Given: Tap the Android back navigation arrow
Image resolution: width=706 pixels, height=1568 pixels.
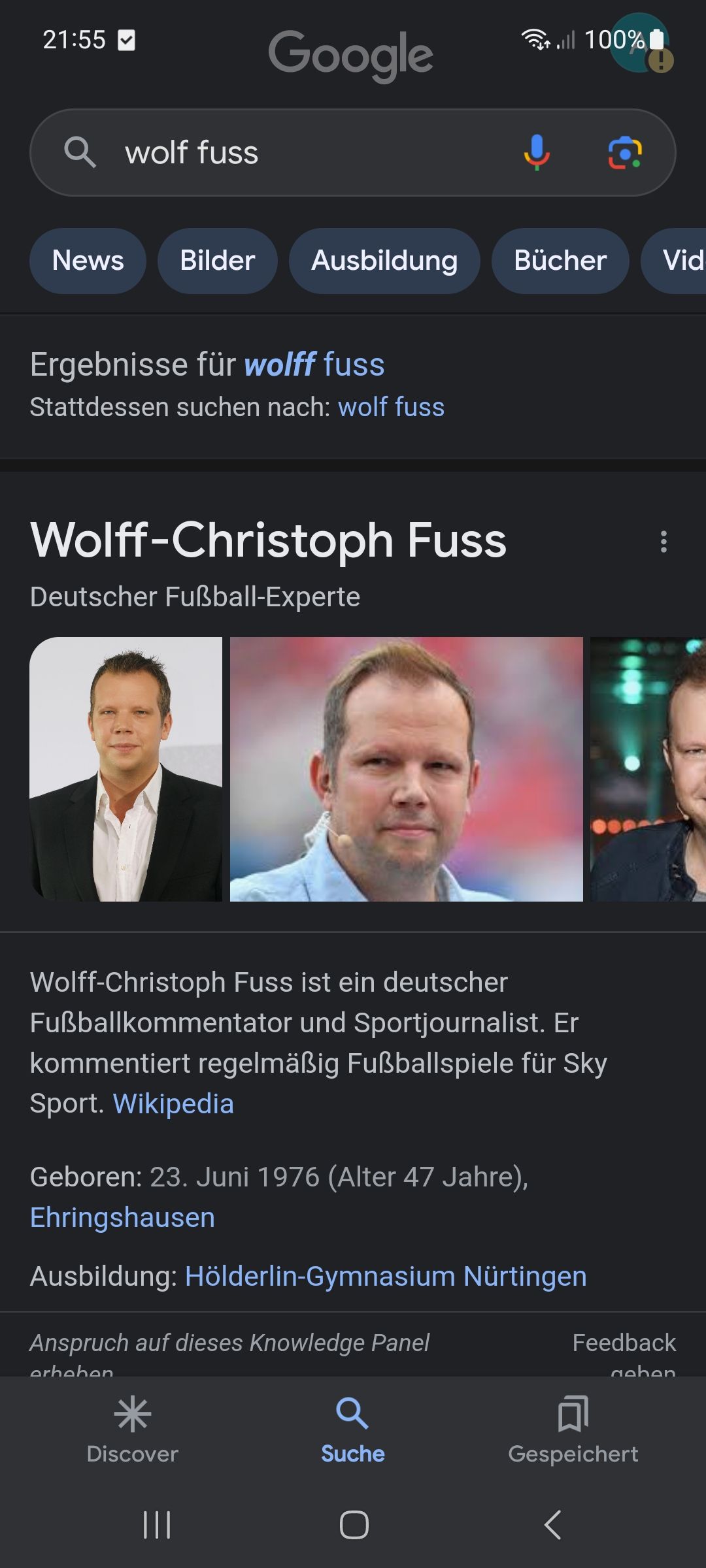Looking at the screenshot, I should point(553,1525).
